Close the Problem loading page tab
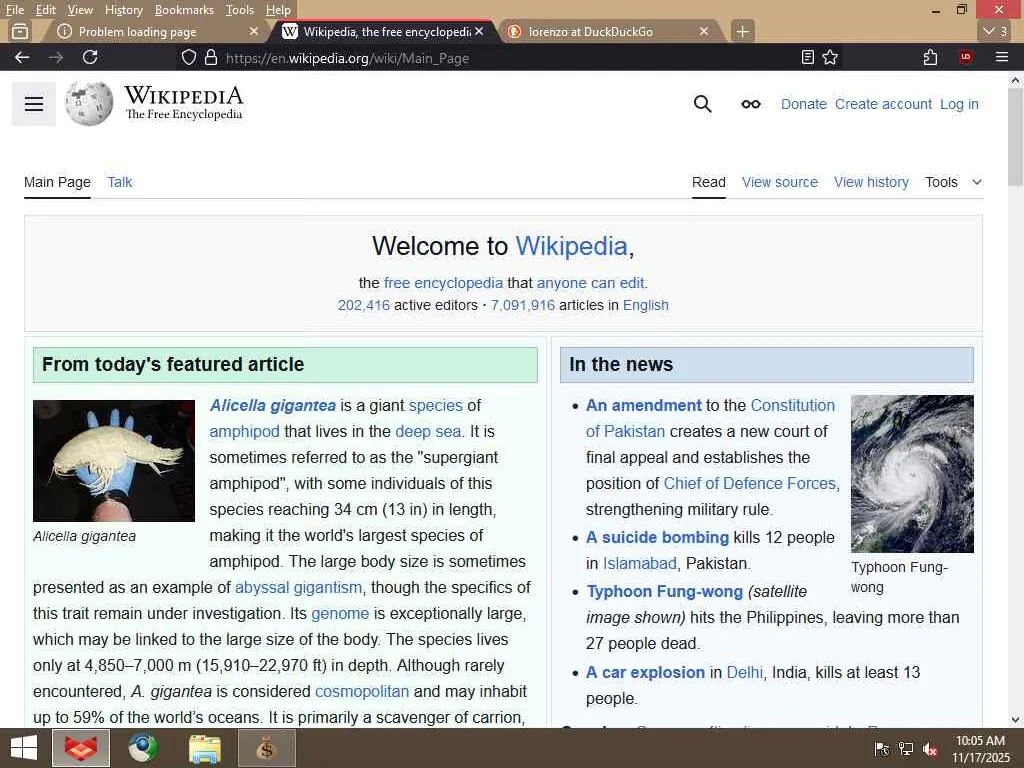The width and height of the screenshot is (1024, 768). click(x=254, y=31)
